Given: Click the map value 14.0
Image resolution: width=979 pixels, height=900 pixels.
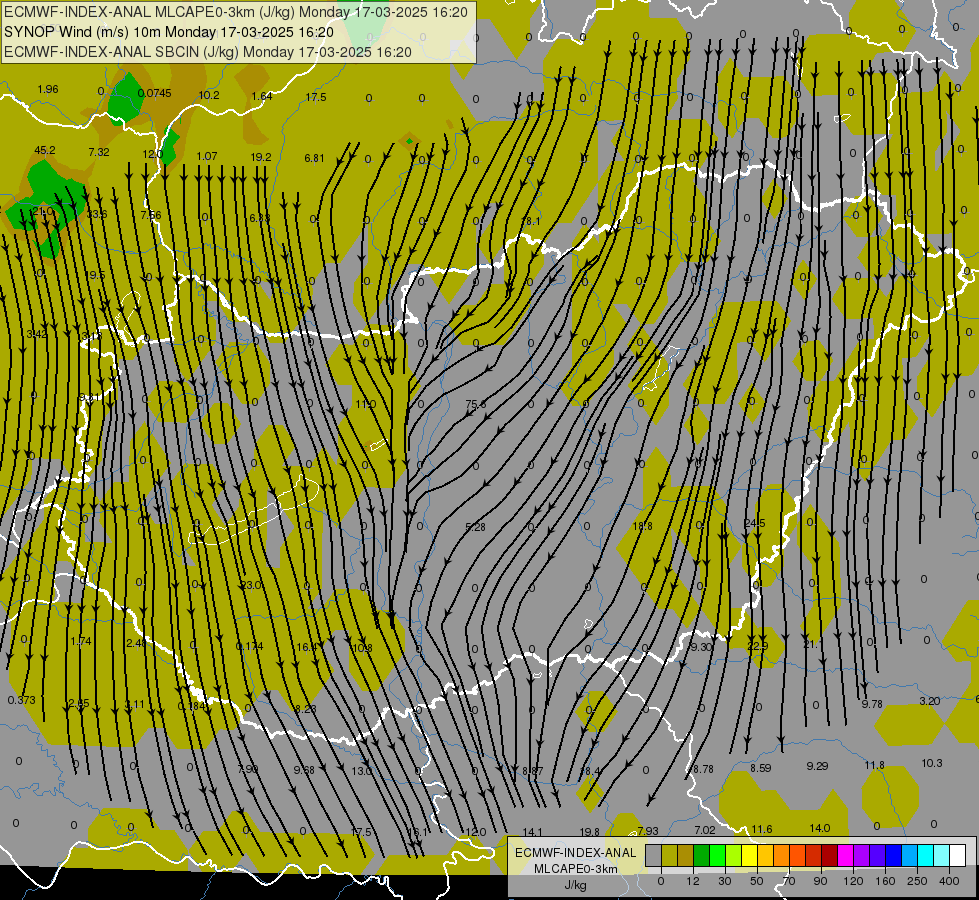Looking at the screenshot, I should 819,828.
